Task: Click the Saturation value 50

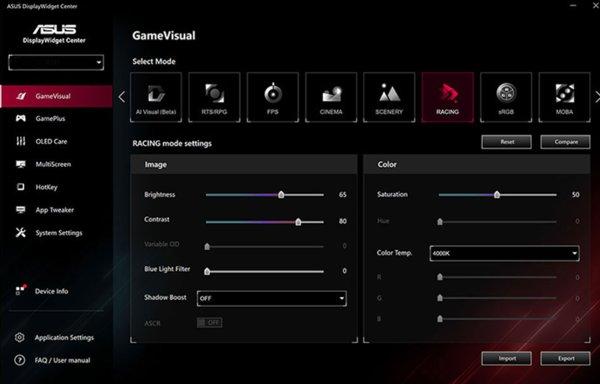Action: pyautogui.click(x=576, y=195)
